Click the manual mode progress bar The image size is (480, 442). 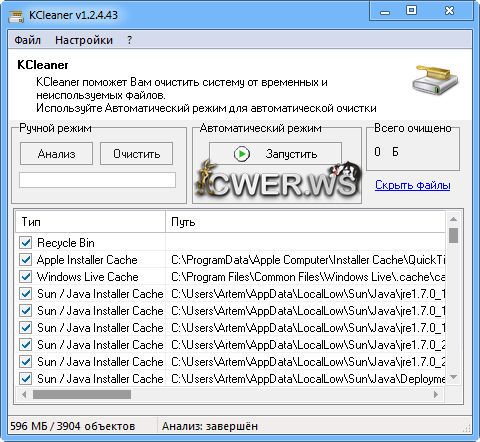[97, 180]
